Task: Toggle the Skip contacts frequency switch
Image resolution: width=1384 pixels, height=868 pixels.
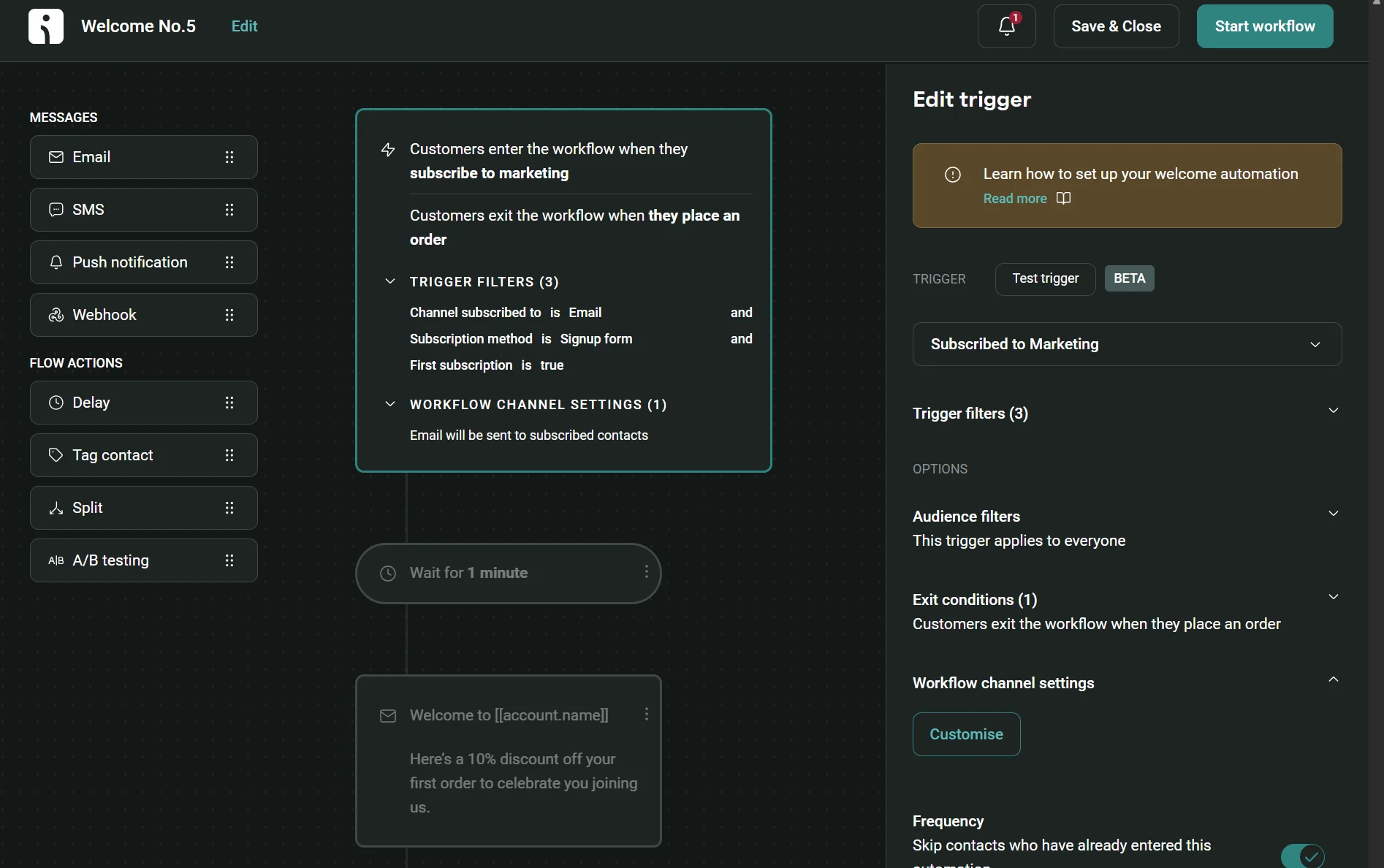Action: click(1303, 856)
